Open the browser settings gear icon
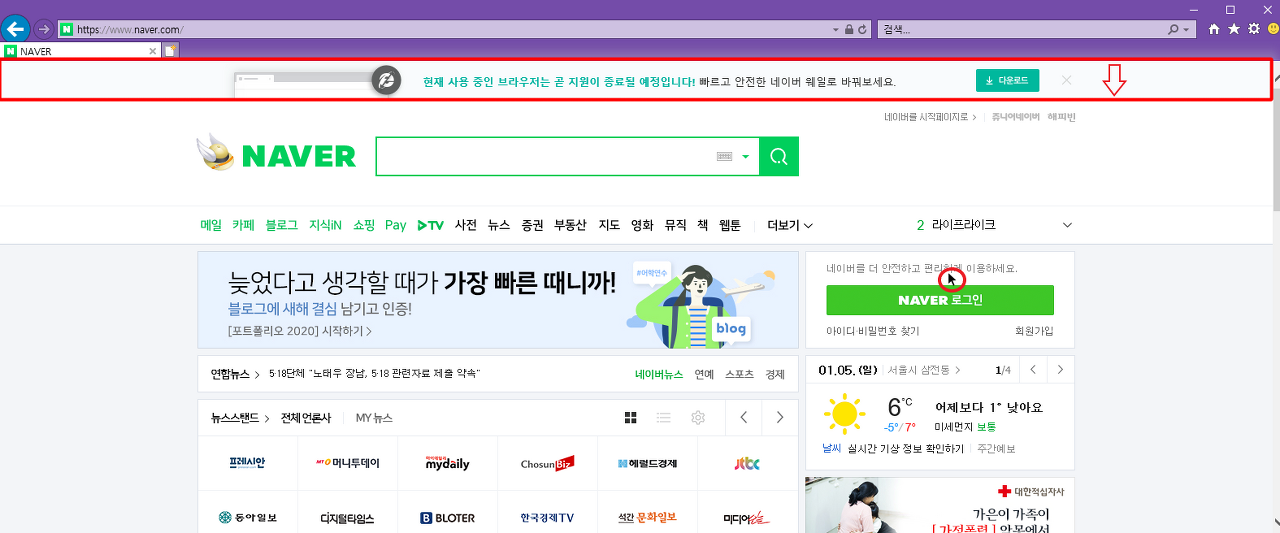This screenshot has width=1280, height=533. [x=1254, y=29]
